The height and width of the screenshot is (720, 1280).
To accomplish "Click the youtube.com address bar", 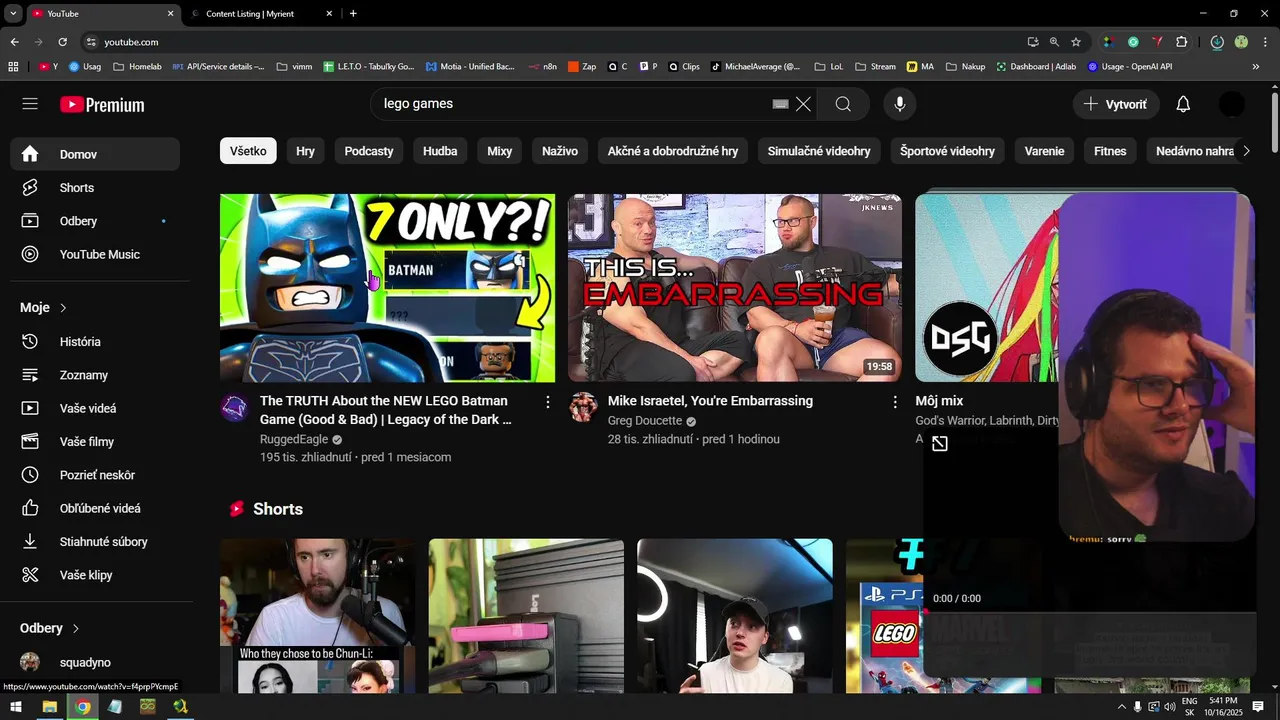I will [550, 42].
